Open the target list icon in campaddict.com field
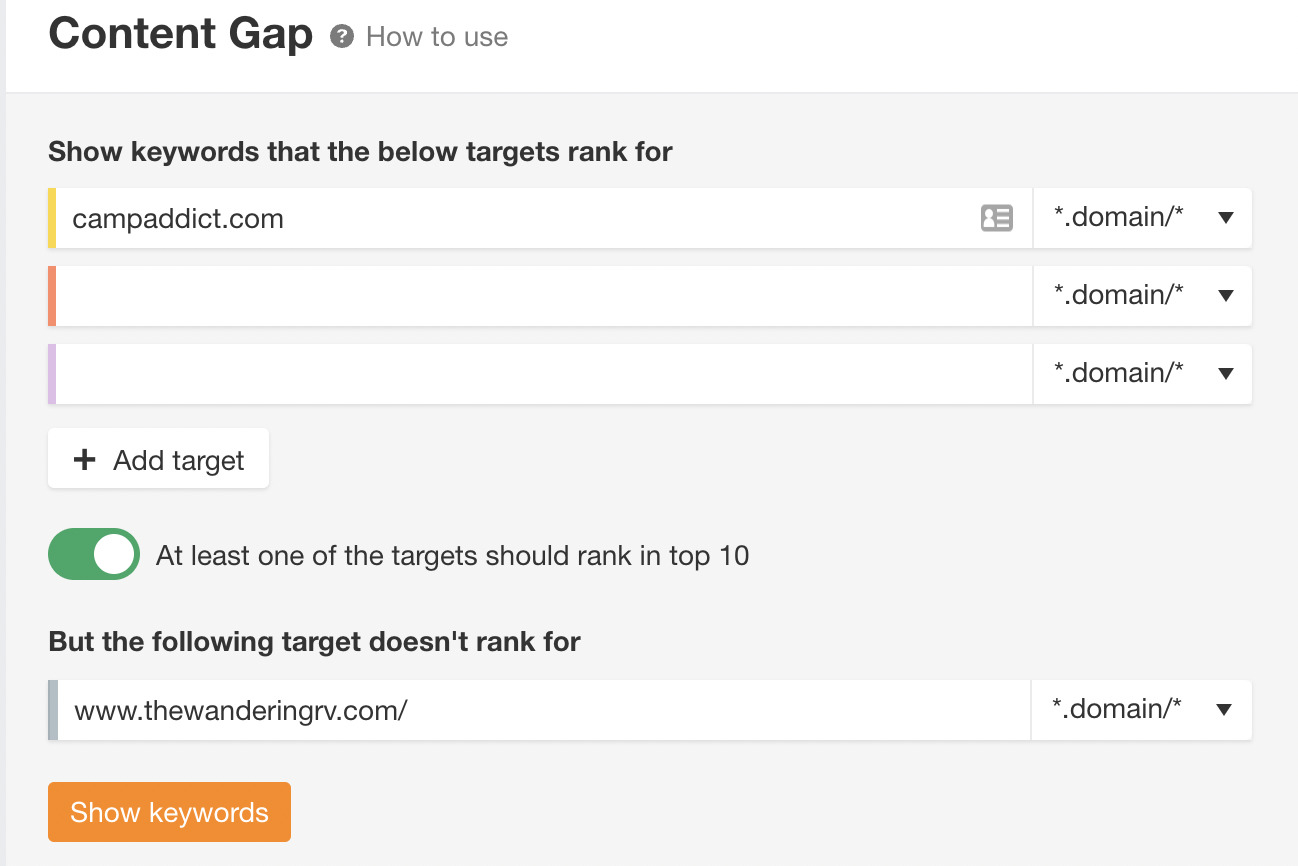 coord(996,217)
